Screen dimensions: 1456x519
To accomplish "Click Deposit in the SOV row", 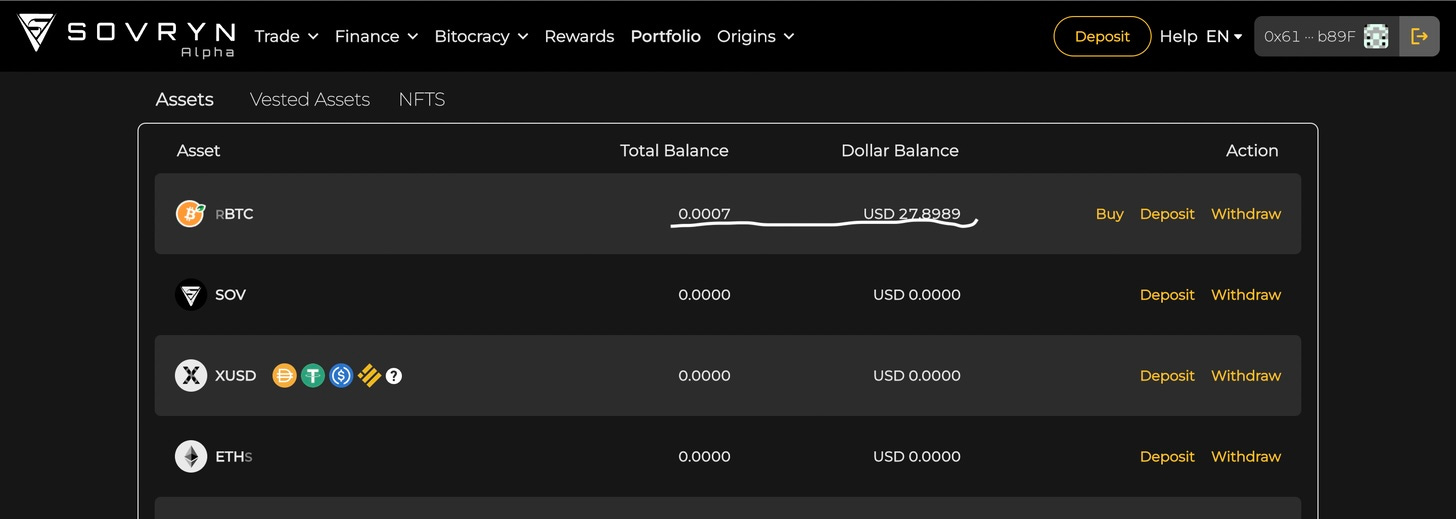I will pos(1167,295).
